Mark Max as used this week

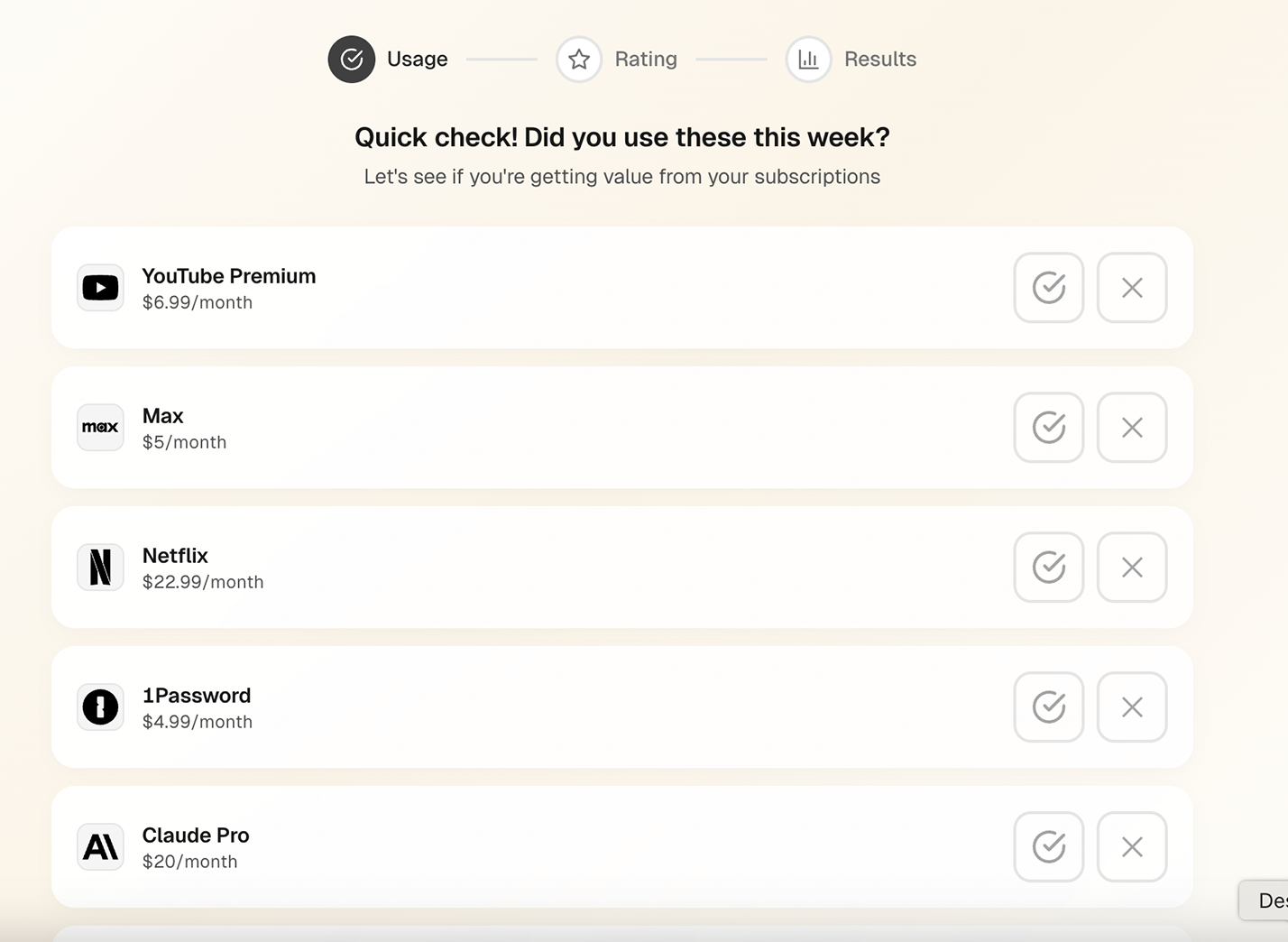click(x=1048, y=428)
